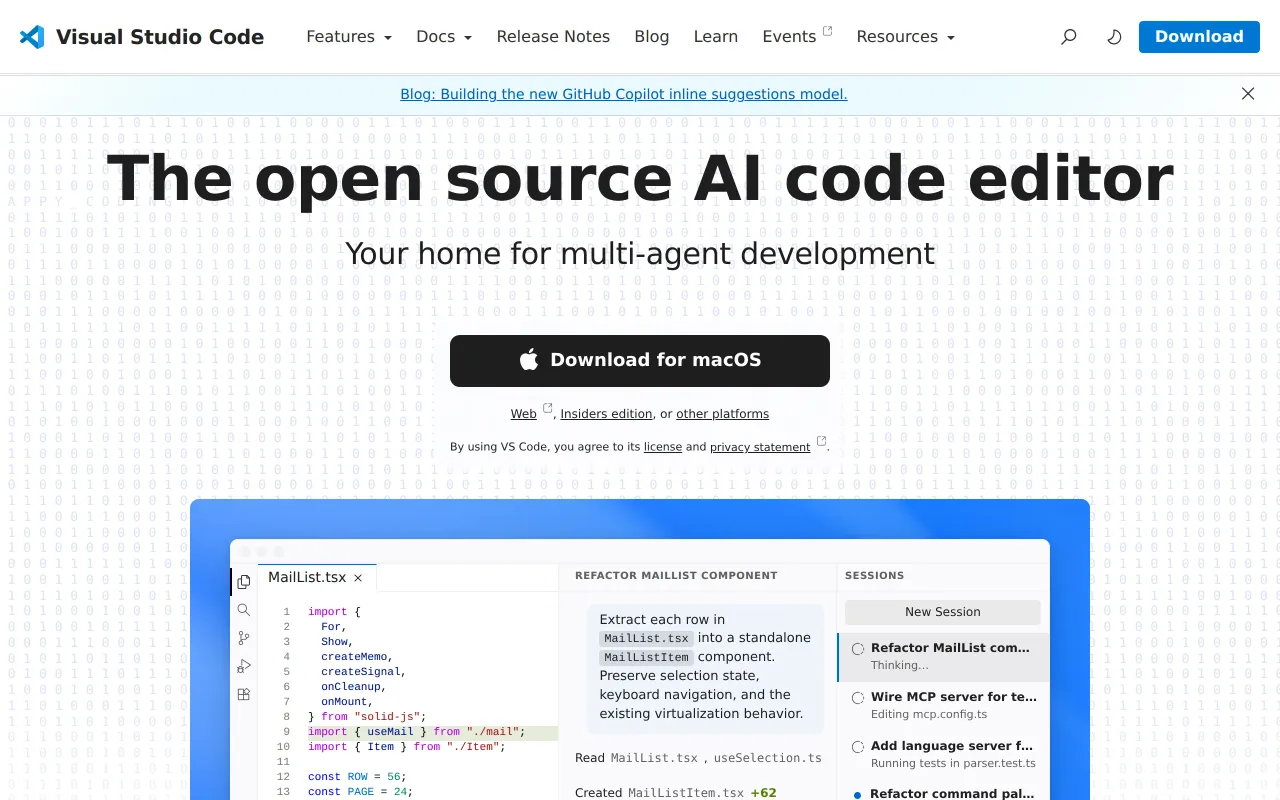The height and width of the screenshot is (800, 1280).
Task: Click the Search icon in editor sidebar
Action: pos(244,610)
